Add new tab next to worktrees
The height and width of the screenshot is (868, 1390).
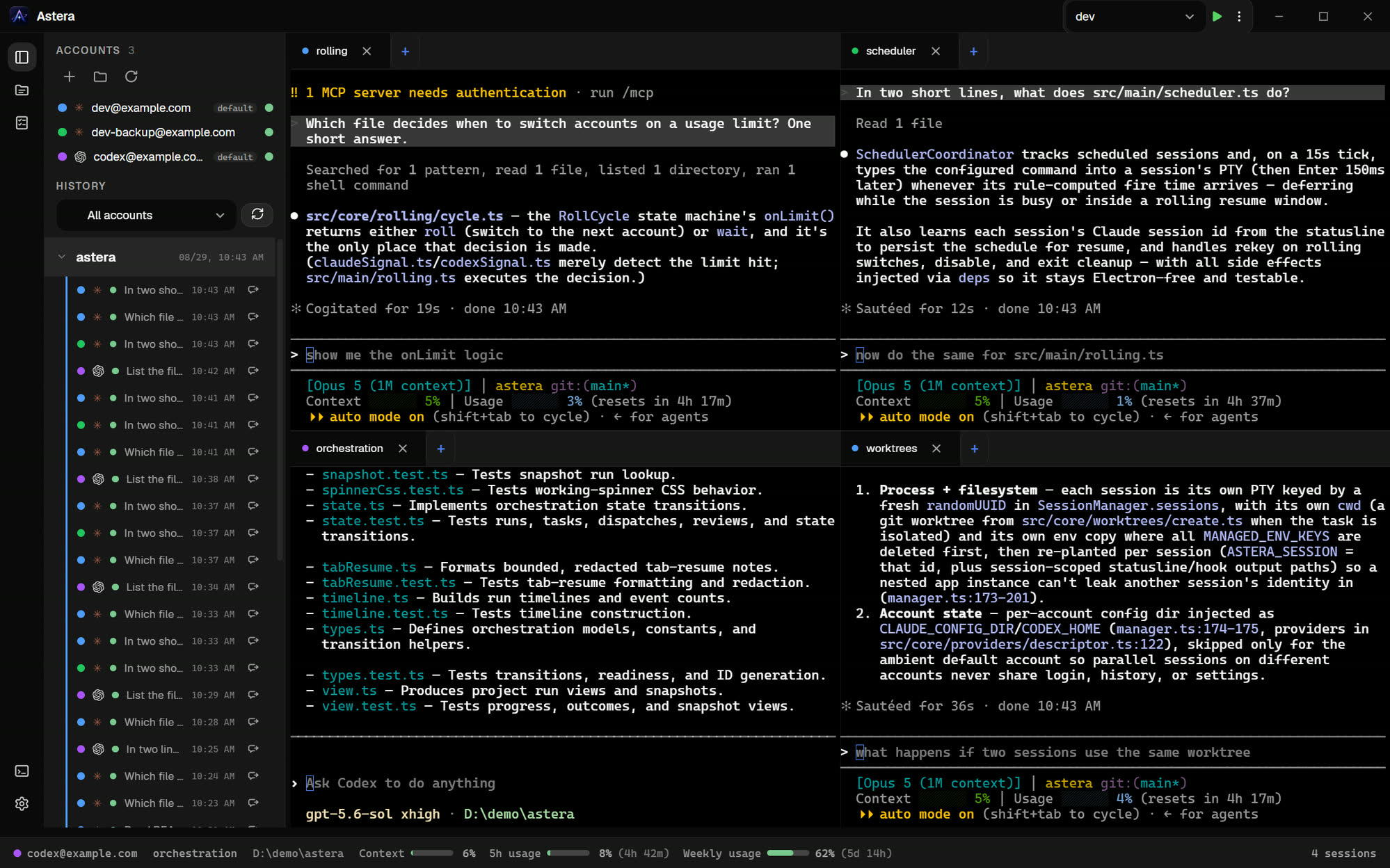point(974,449)
